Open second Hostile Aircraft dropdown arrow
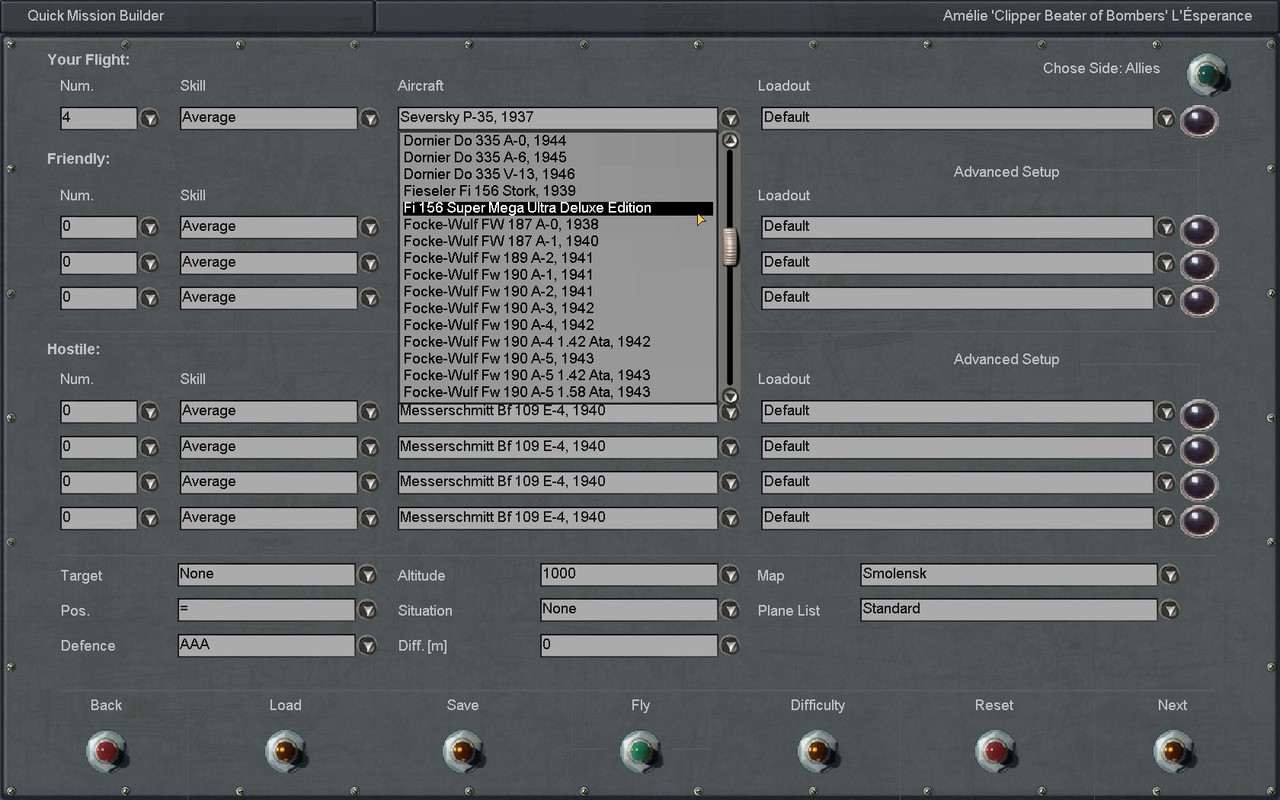1280x800 pixels. coord(730,447)
